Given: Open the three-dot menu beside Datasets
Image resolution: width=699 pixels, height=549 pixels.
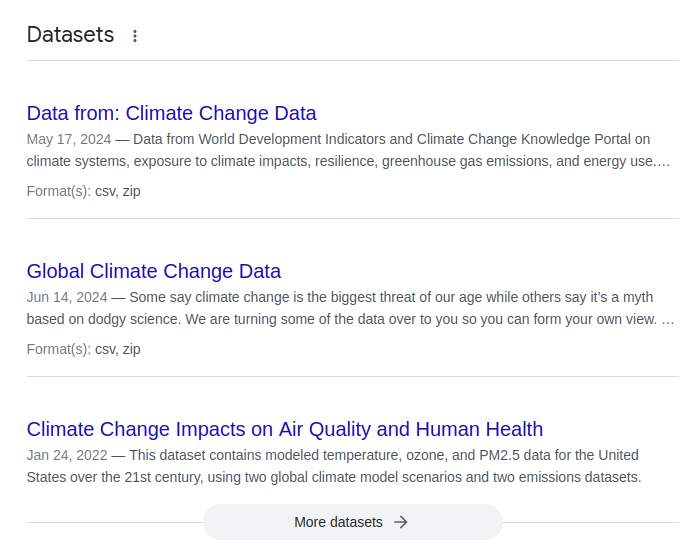Looking at the screenshot, I should (x=135, y=36).
